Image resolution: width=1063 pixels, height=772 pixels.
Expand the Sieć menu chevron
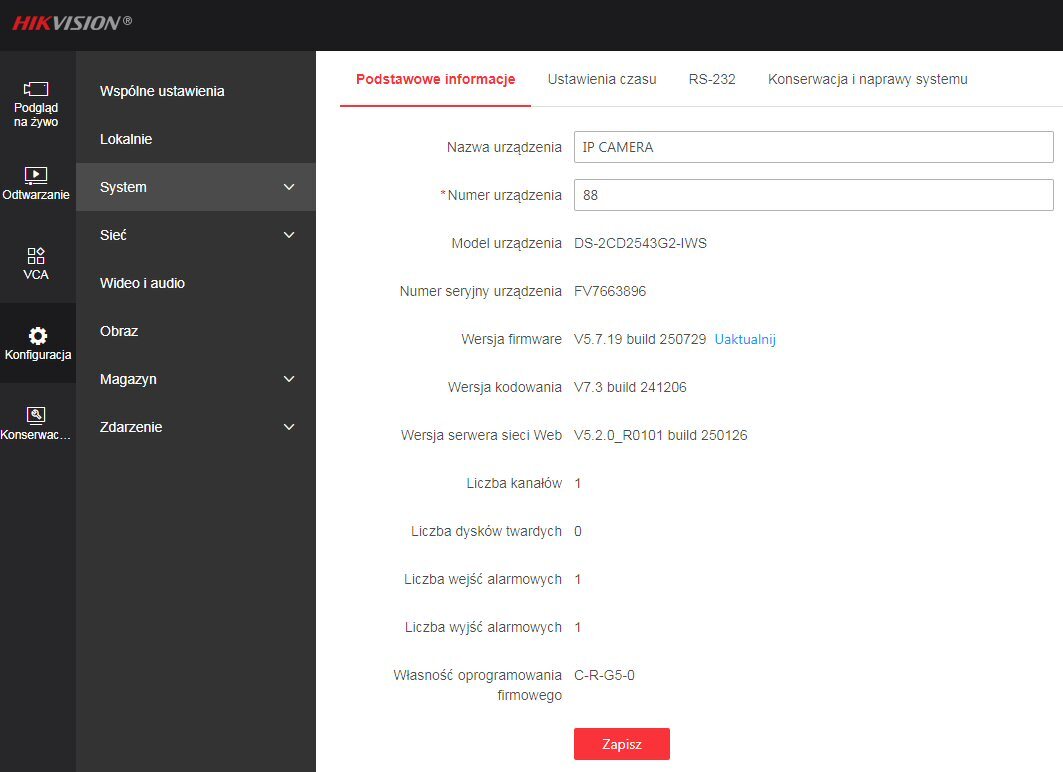(x=289, y=235)
